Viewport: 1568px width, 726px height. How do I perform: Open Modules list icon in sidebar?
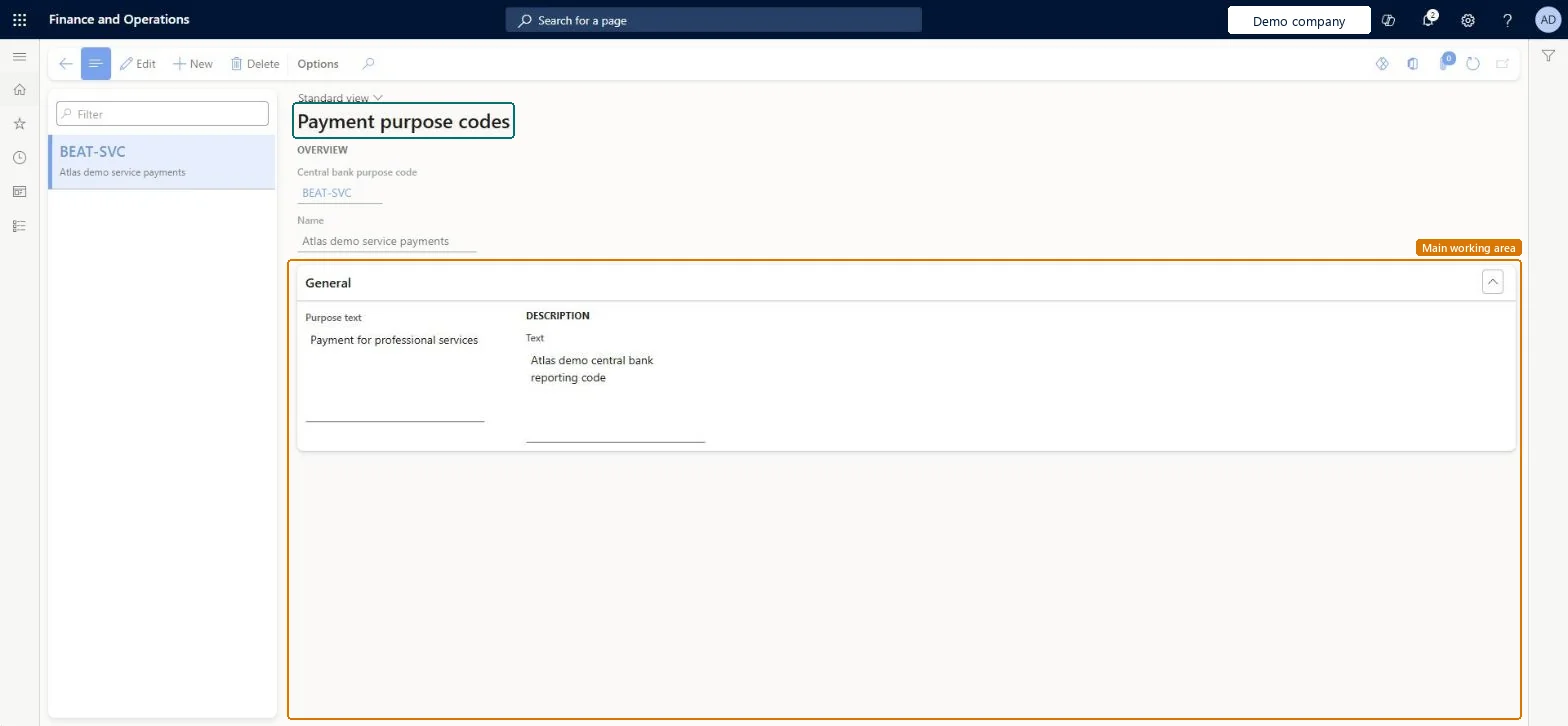click(x=19, y=226)
